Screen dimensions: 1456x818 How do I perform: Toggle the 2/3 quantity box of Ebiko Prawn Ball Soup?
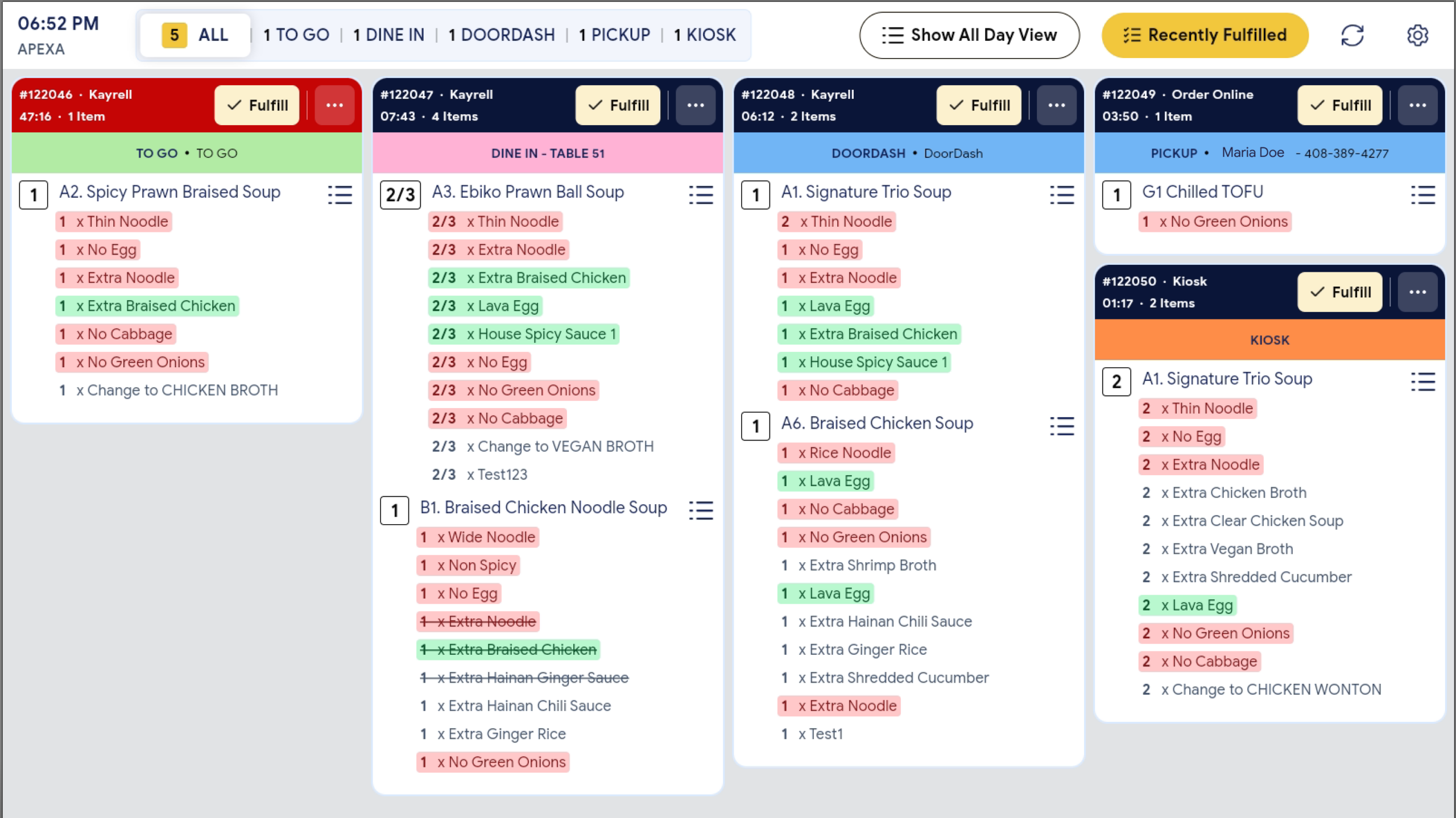pos(400,195)
